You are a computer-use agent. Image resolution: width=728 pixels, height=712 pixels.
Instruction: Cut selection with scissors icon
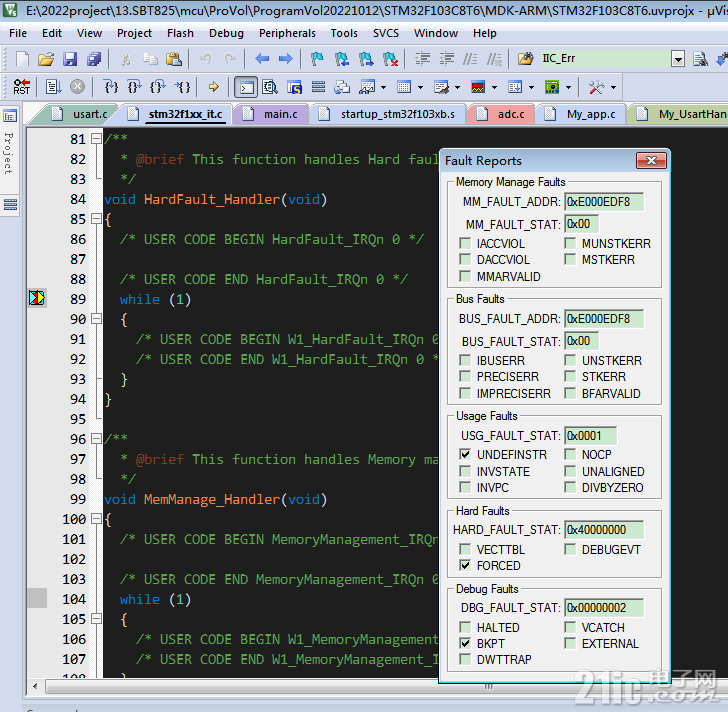point(125,59)
